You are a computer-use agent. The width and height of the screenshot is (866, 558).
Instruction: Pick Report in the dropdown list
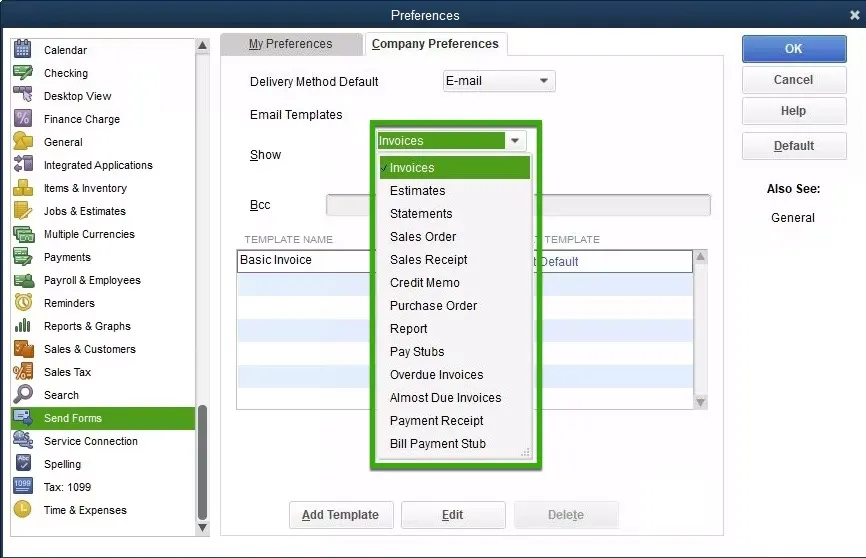[x=454, y=329]
